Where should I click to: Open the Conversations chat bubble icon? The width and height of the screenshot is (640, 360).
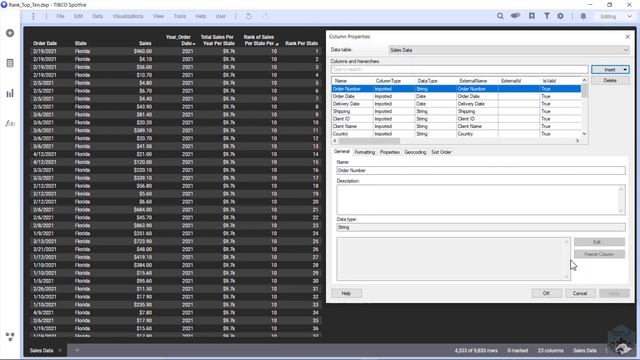click(516, 16)
